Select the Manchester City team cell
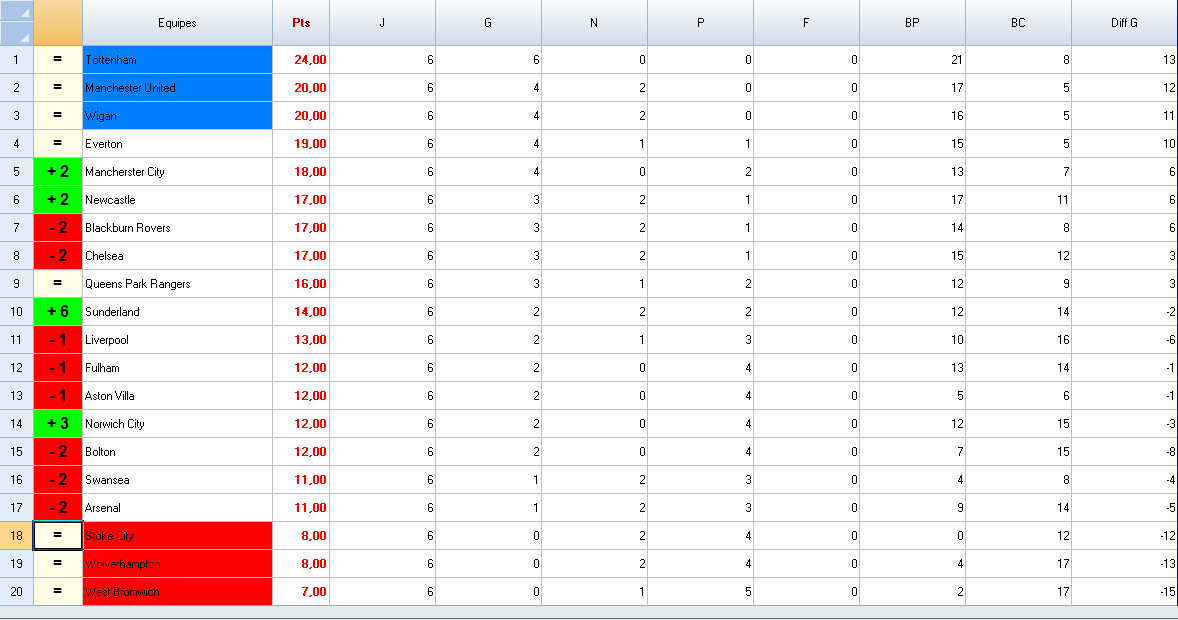The width and height of the screenshot is (1178, 620). coord(177,171)
